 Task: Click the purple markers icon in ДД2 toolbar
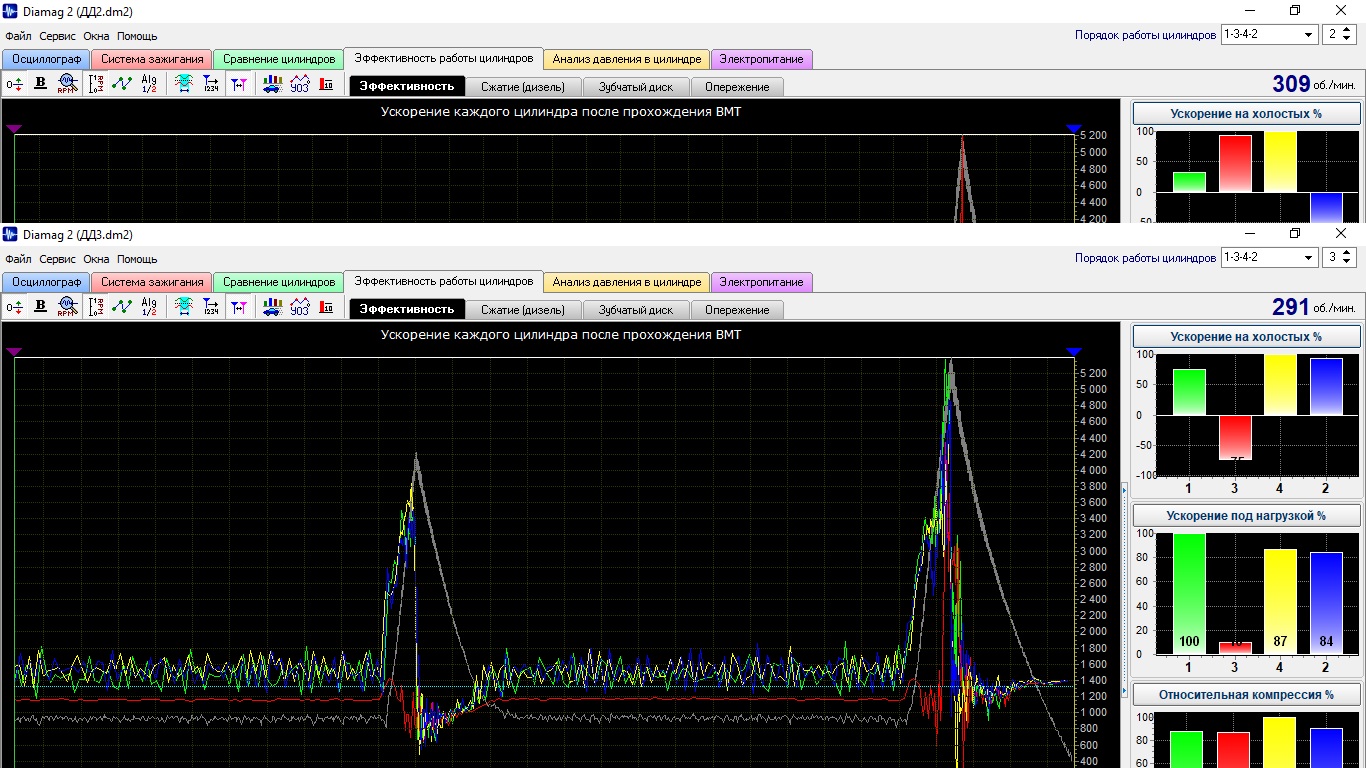click(x=238, y=85)
